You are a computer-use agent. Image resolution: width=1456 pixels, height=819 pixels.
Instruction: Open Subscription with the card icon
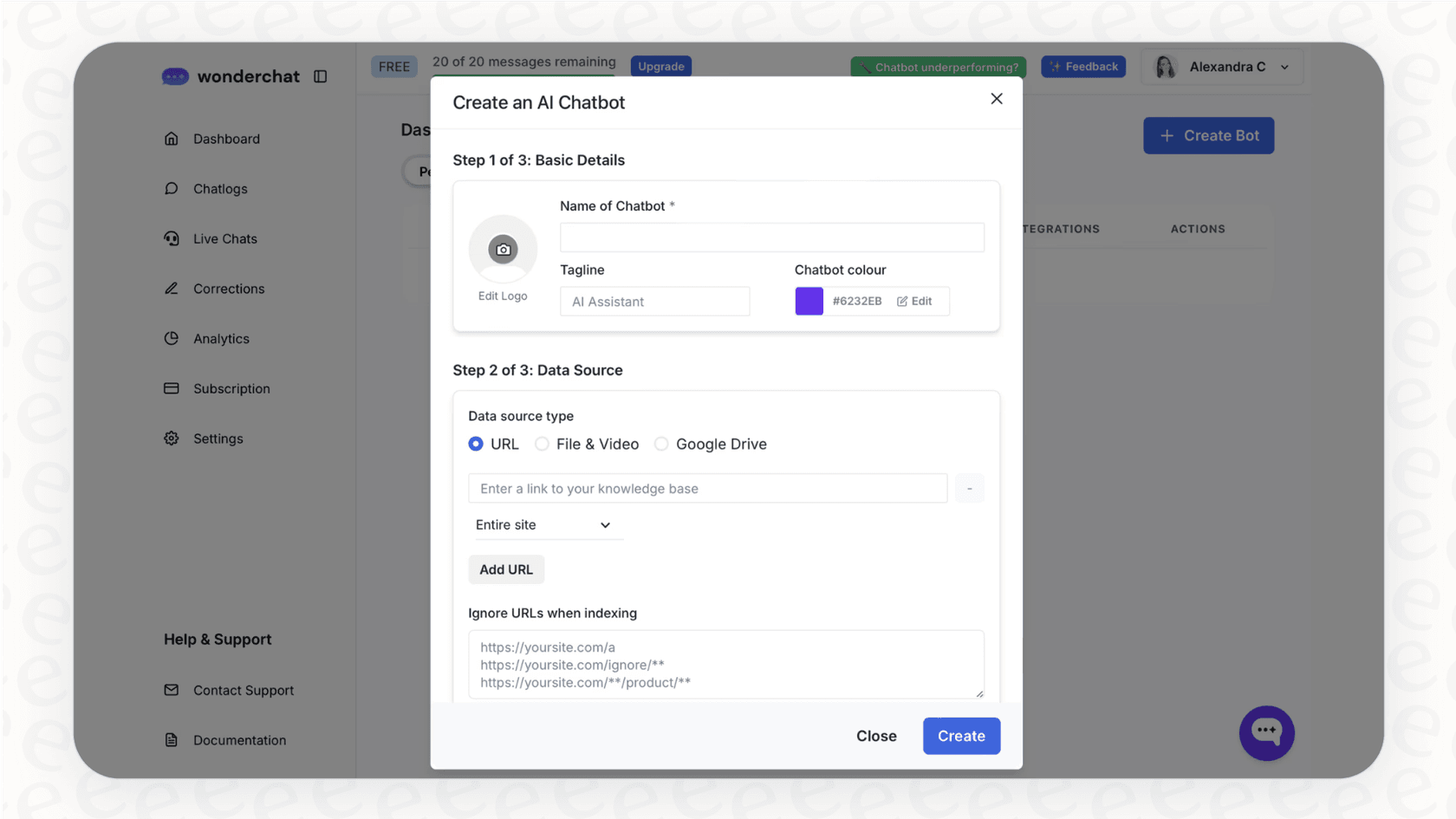172,388
